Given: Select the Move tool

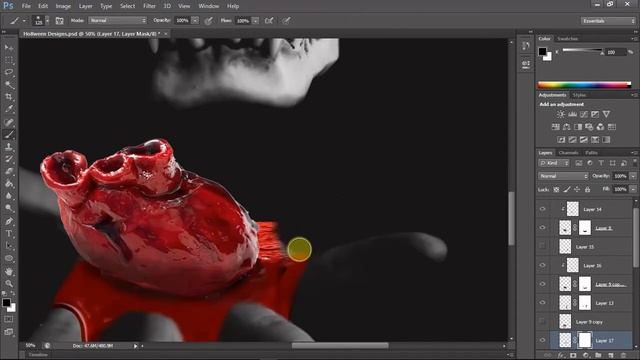Looking at the screenshot, I should click(x=9, y=48).
